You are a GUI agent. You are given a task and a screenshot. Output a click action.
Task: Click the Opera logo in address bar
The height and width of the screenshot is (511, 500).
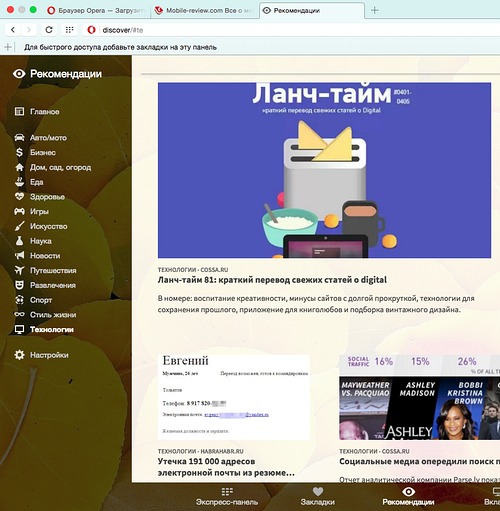click(91, 30)
